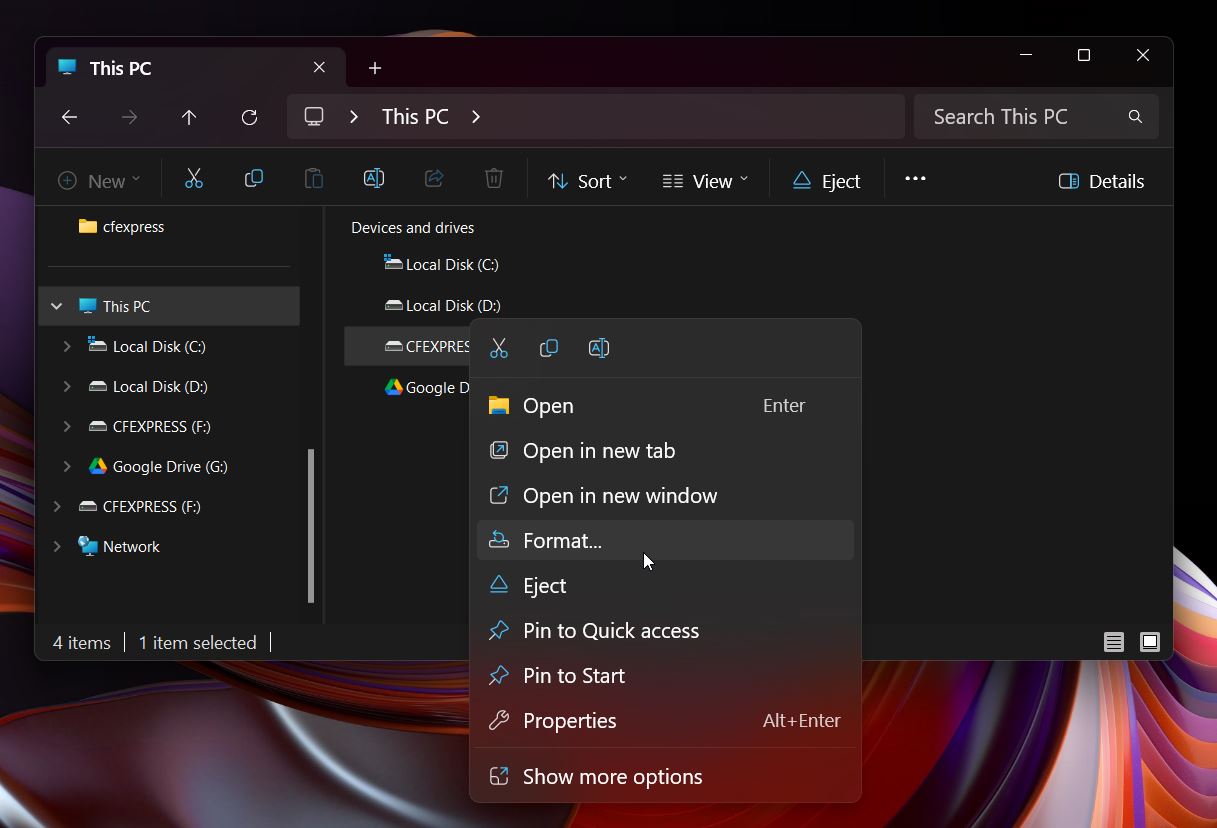
Task: Select Eject in the context menu
Action: 665,585
